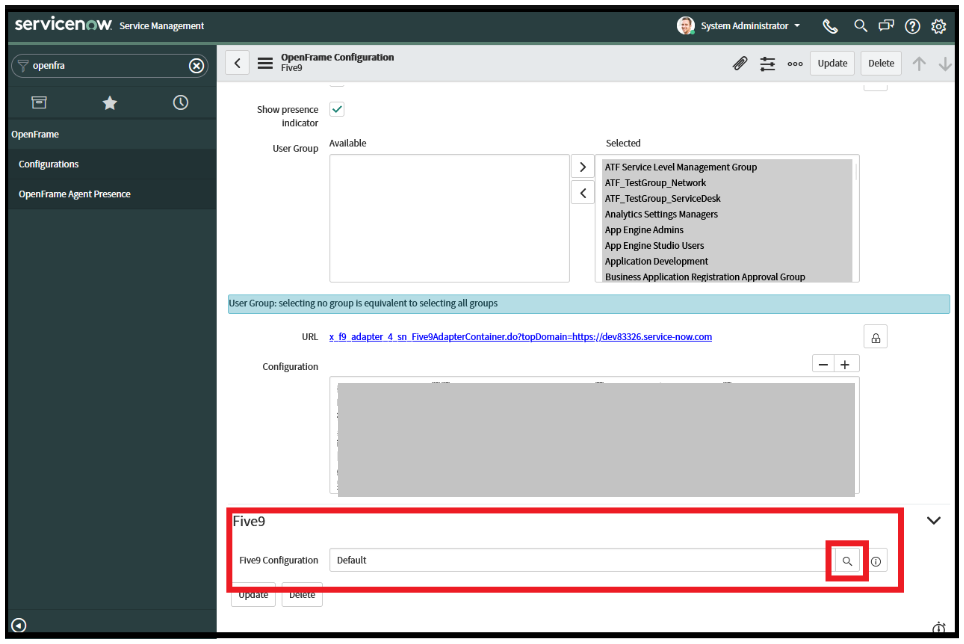Screen dimensions: 964x644
Task: Open the help question mark icon
Action: (x=912, y=26)
